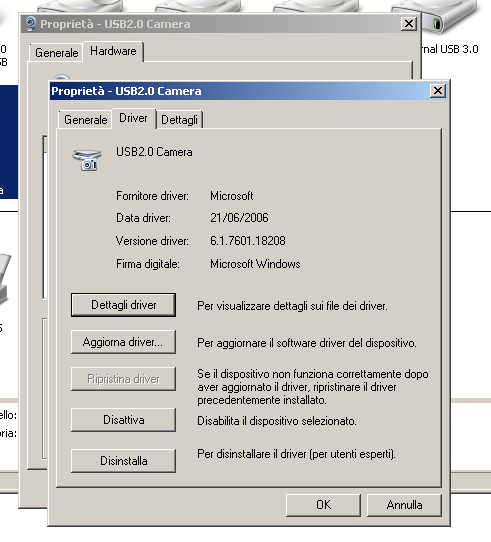Click the Microsoft Windows digital signature text
Image resolution: width=491 pixels, height=542 pixels.
(x=255, y=264)
